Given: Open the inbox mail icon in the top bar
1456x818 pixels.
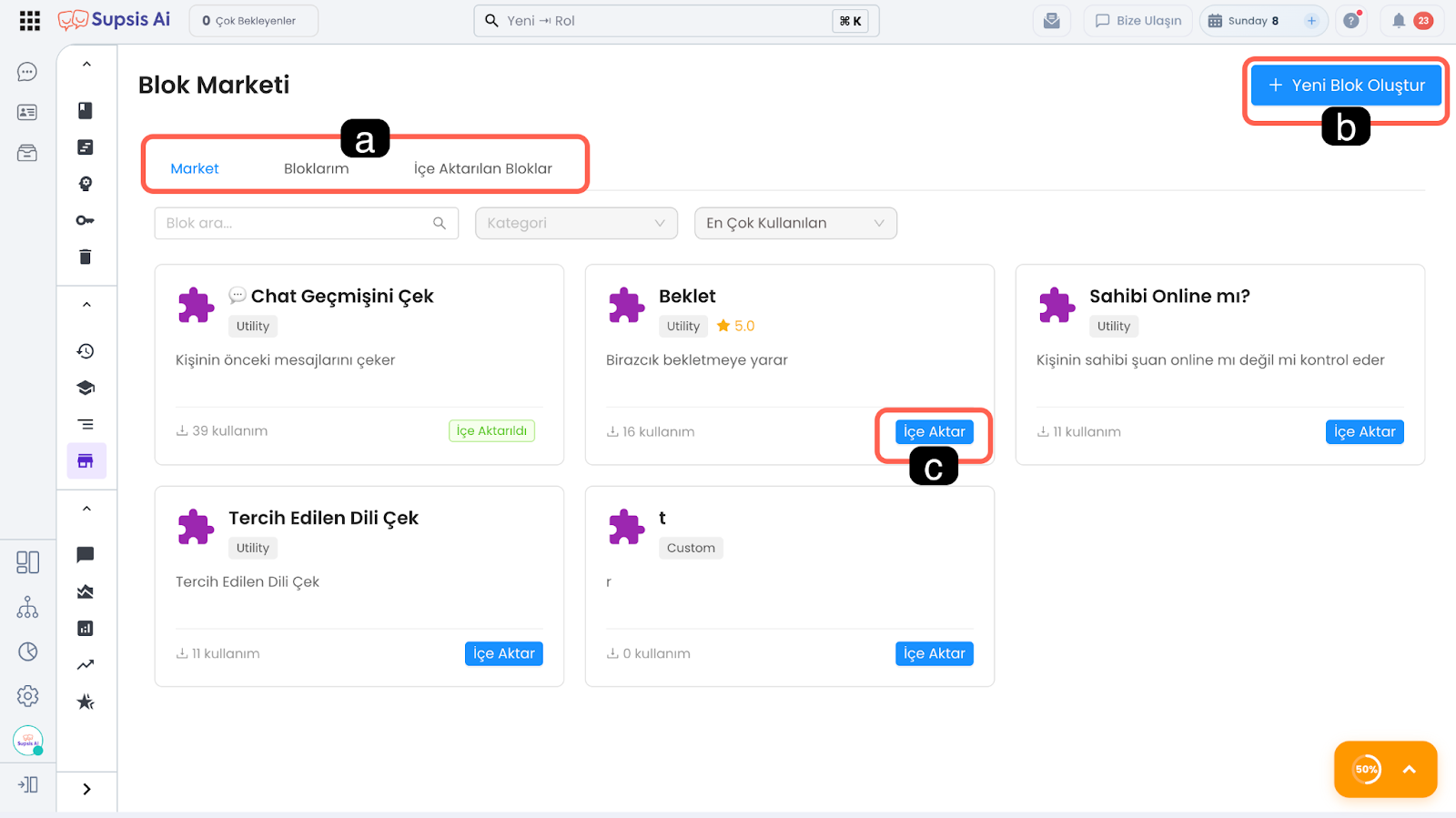Looking at the screenshot, I should (1051, 21).
